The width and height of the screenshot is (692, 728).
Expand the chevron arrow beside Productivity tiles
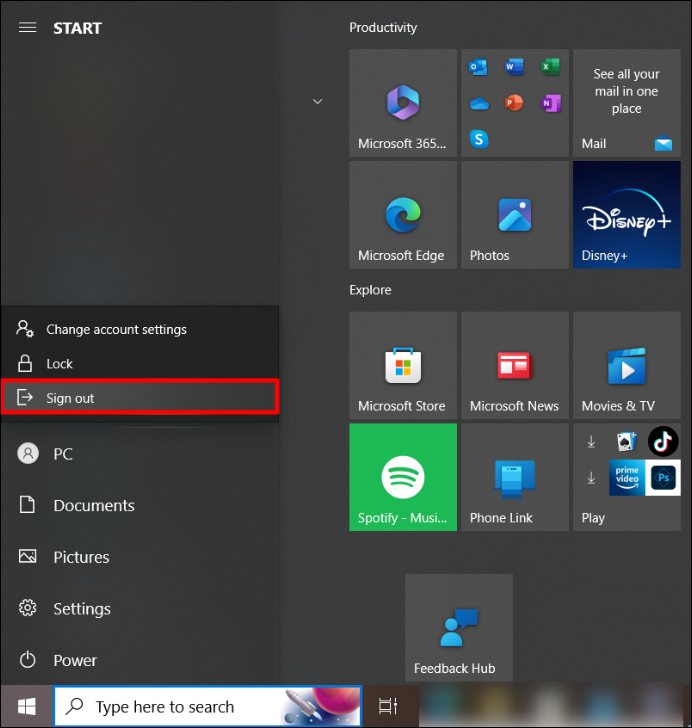pos(317,101)
